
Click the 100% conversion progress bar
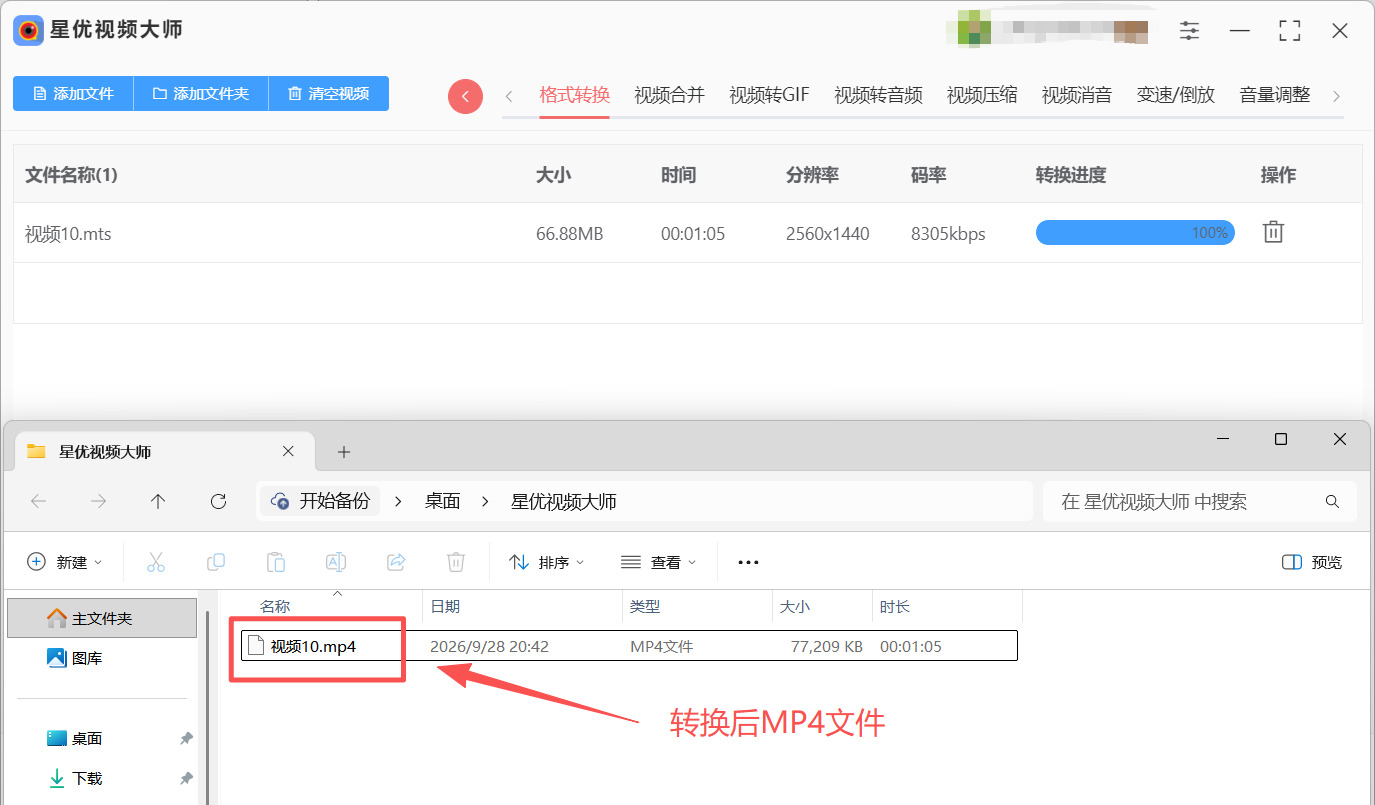pos(1135,233)
